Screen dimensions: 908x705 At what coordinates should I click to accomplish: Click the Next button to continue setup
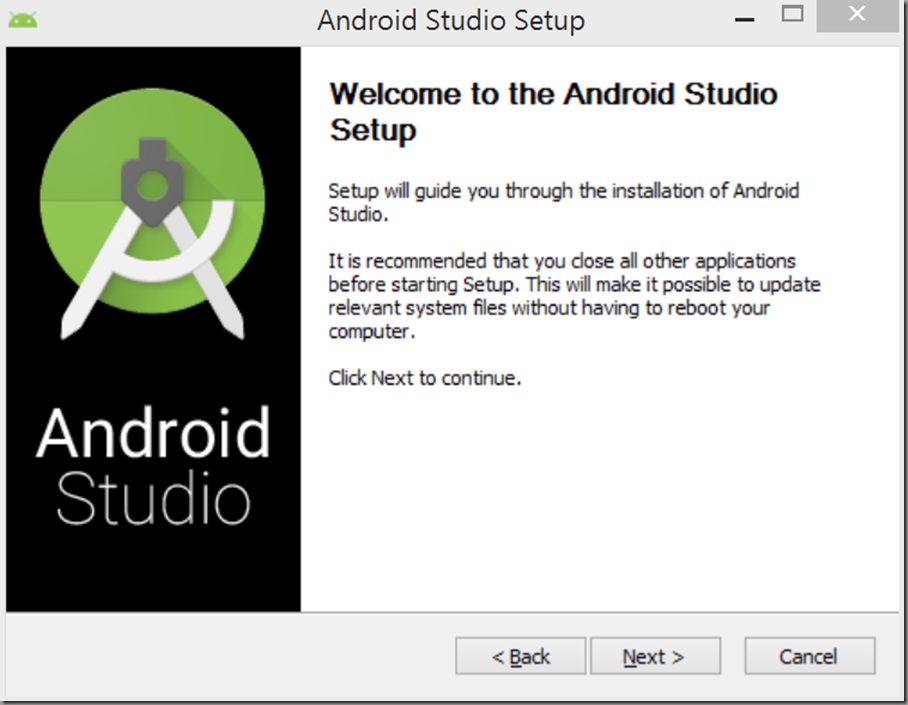click(655, 656)
